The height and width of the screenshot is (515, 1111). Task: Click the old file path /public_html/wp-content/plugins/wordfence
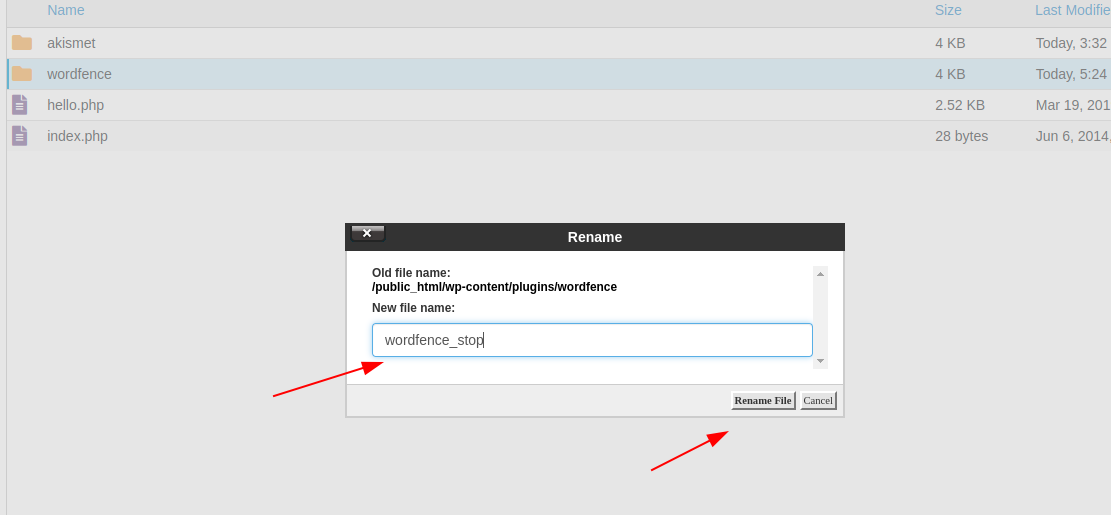tap(495, 287)
